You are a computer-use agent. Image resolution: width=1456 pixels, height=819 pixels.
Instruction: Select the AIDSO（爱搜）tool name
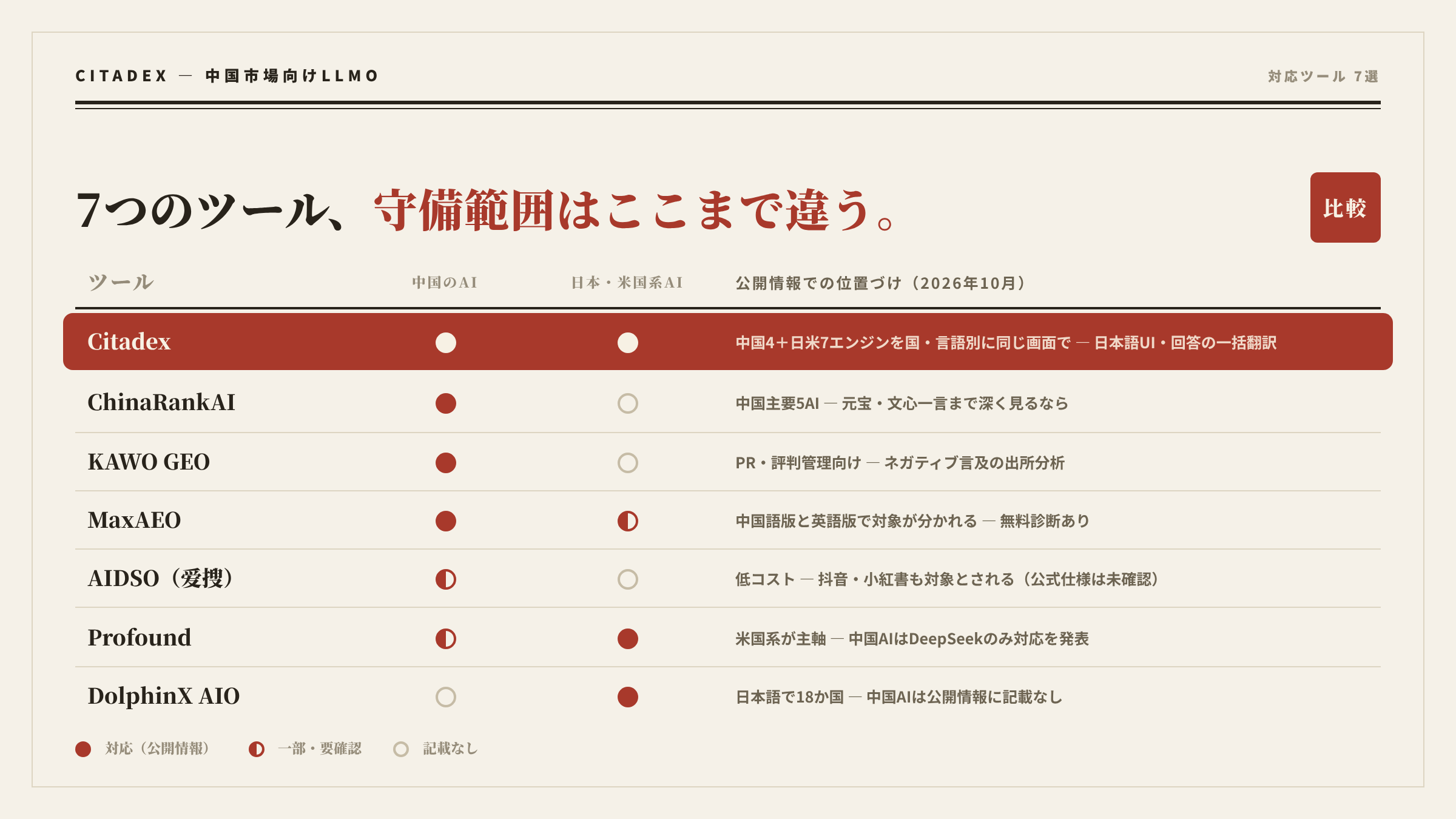pos(161,578)
